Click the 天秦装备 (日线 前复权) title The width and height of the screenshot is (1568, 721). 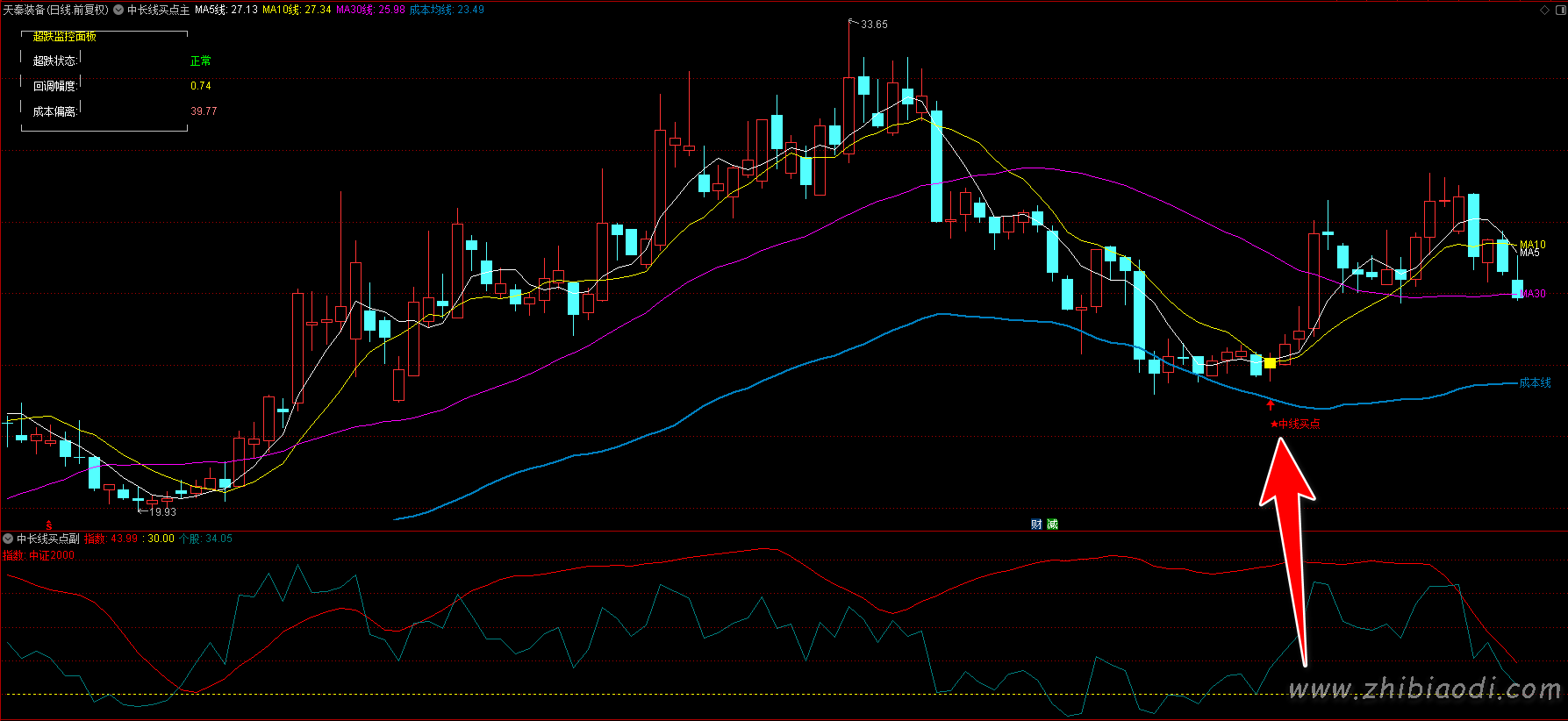(x=56, y=10)
